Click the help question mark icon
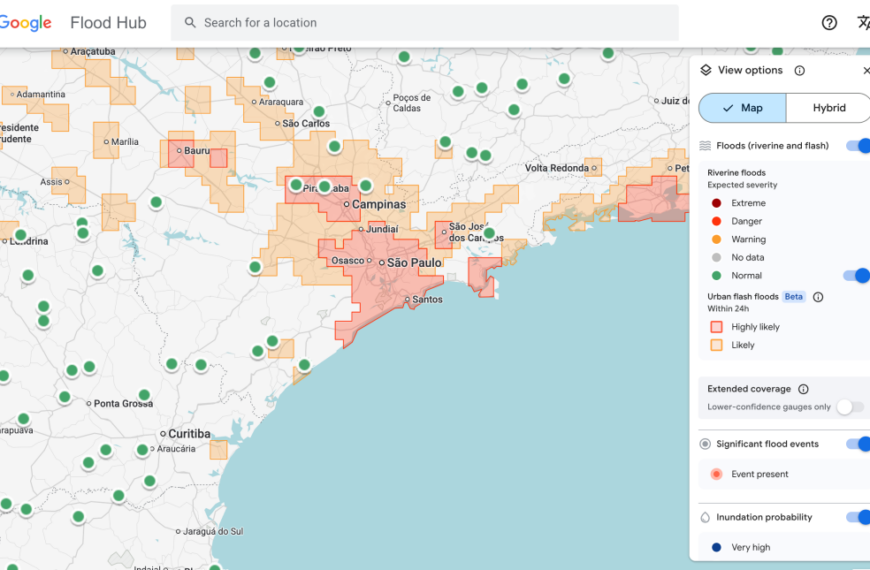The height and width of the screenshot is (570, 870). (x=829, y=23)
